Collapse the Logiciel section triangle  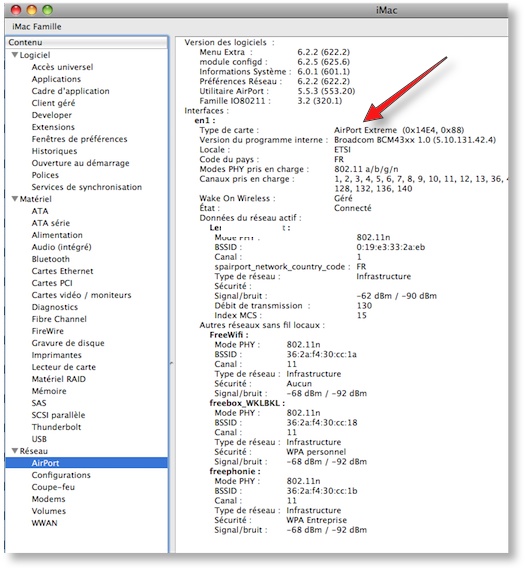click(15, 55)
